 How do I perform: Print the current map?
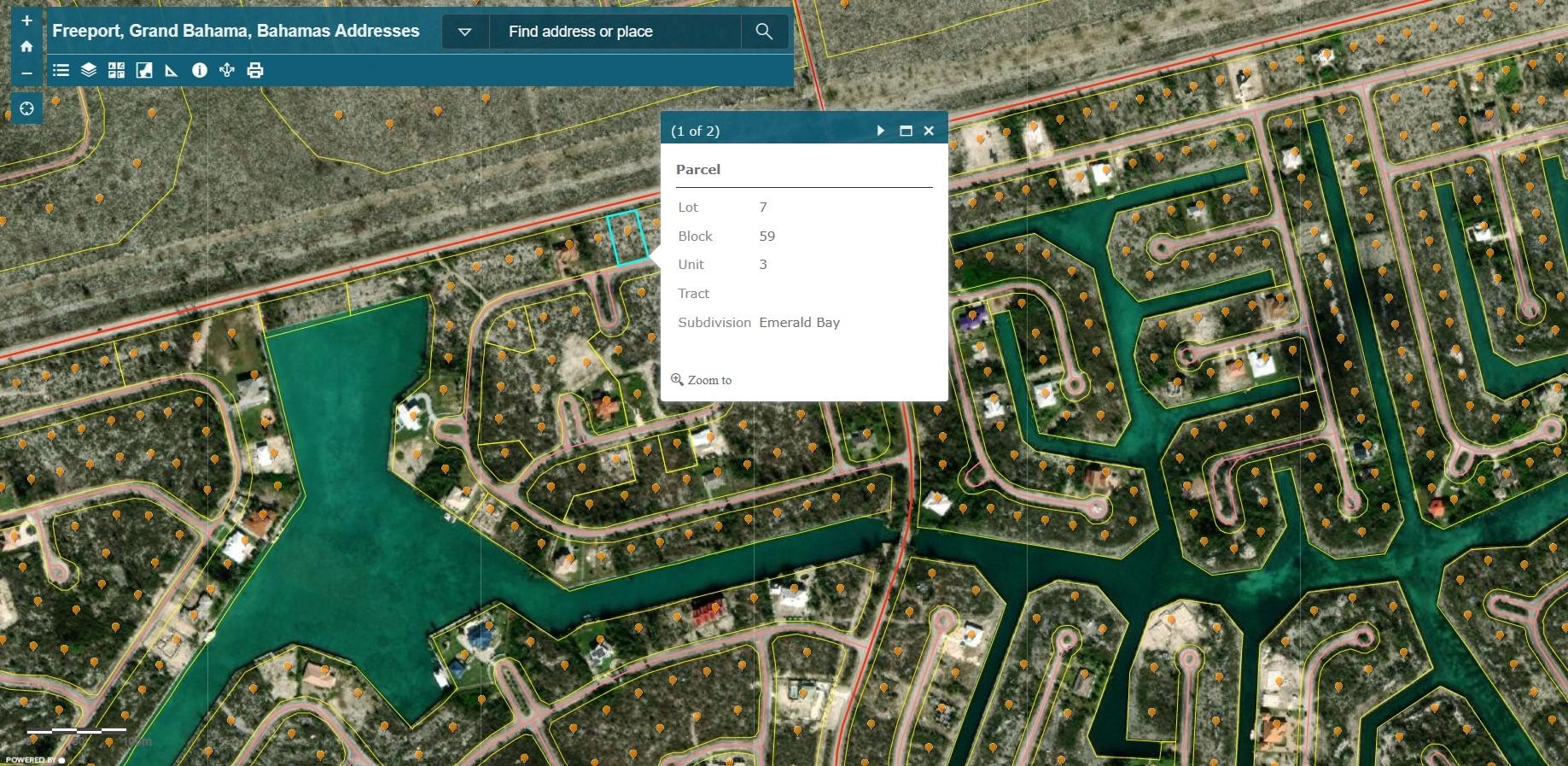click(255, 71)
